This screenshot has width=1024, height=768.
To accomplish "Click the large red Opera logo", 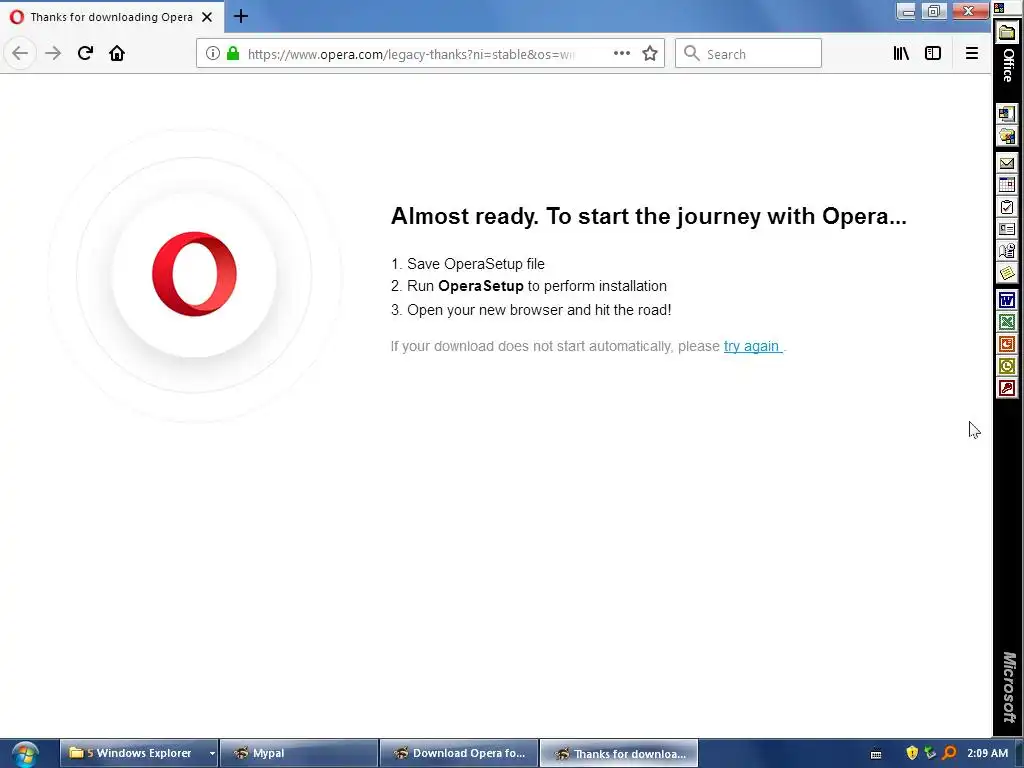I will pyautogui.click(x=194, y=274).
